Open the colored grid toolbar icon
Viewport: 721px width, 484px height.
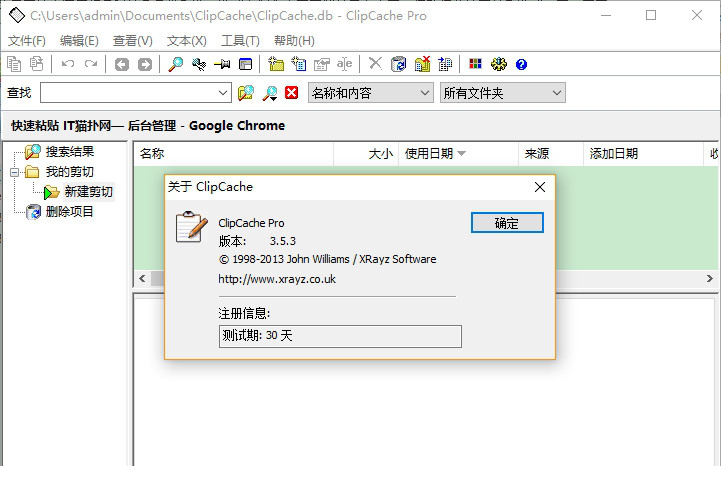click(475, 63)
